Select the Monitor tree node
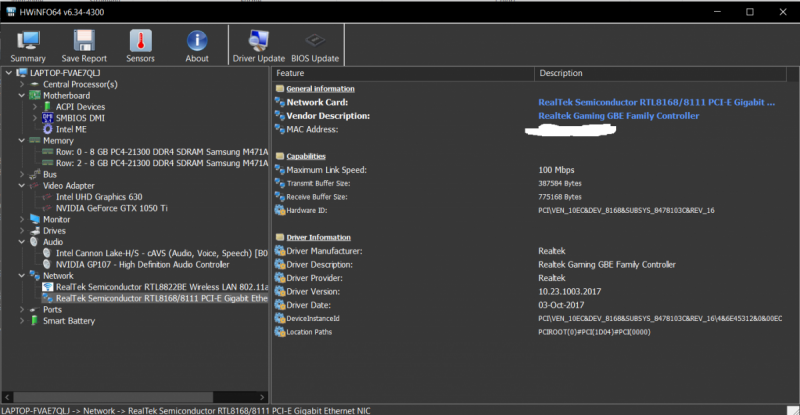 tap(57, 219)
